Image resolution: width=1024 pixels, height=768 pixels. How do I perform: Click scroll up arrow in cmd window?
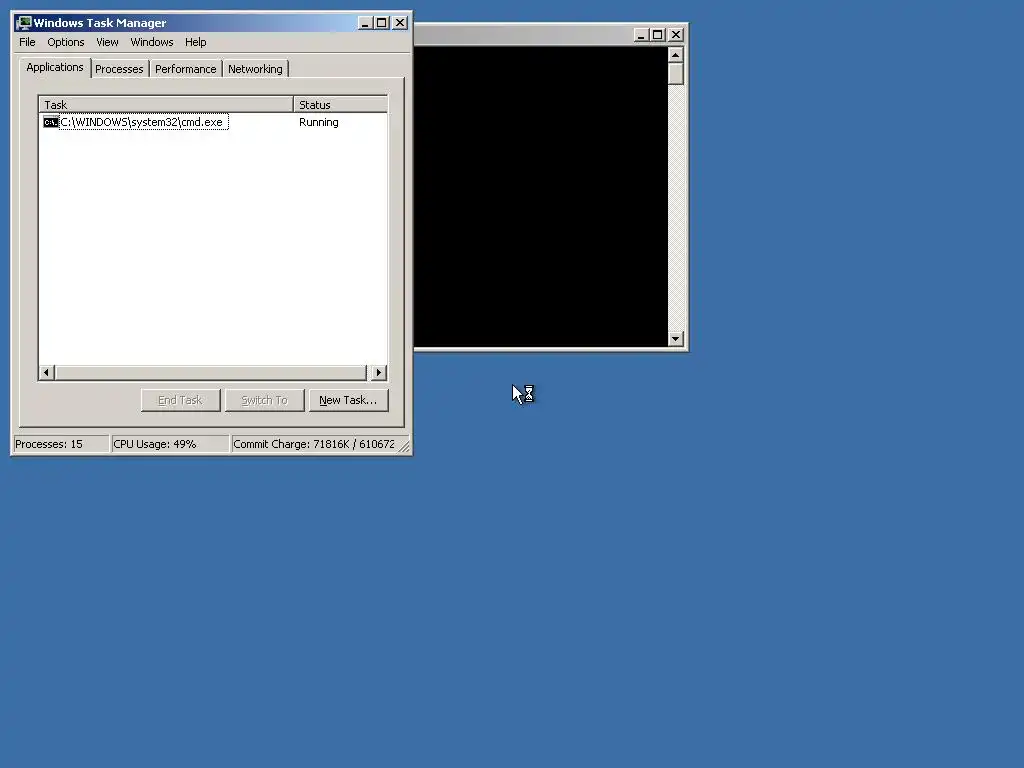click(x=675, y=54)
